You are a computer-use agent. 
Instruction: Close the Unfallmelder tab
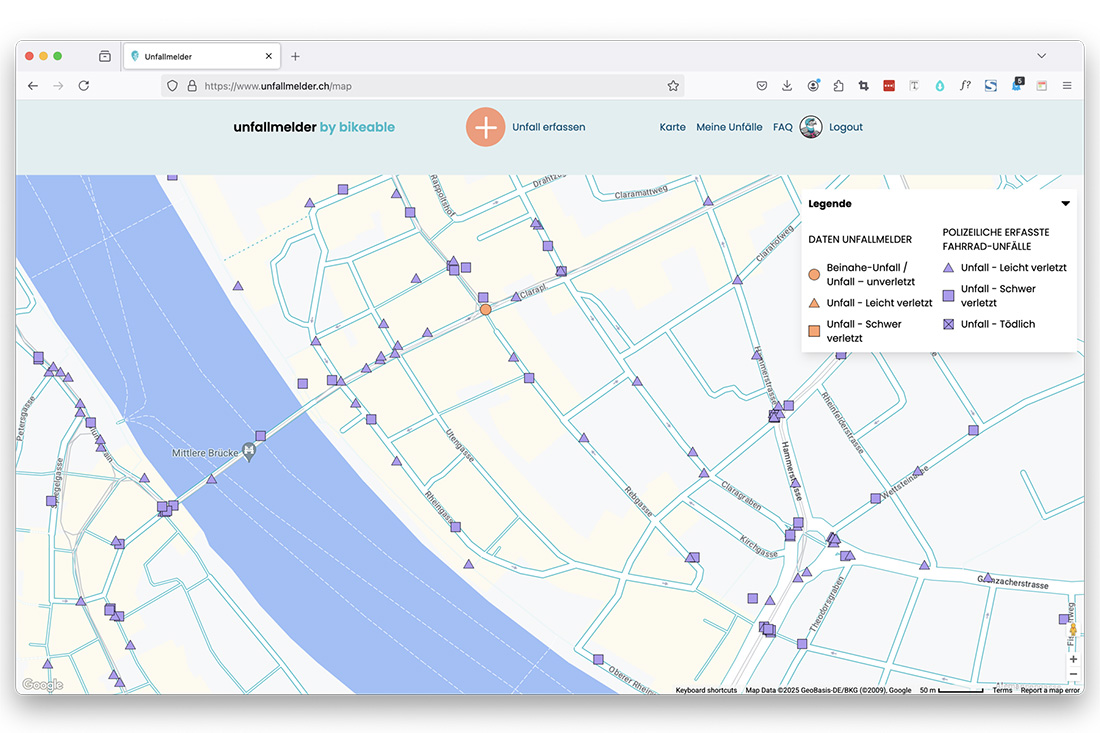(269, 56)
